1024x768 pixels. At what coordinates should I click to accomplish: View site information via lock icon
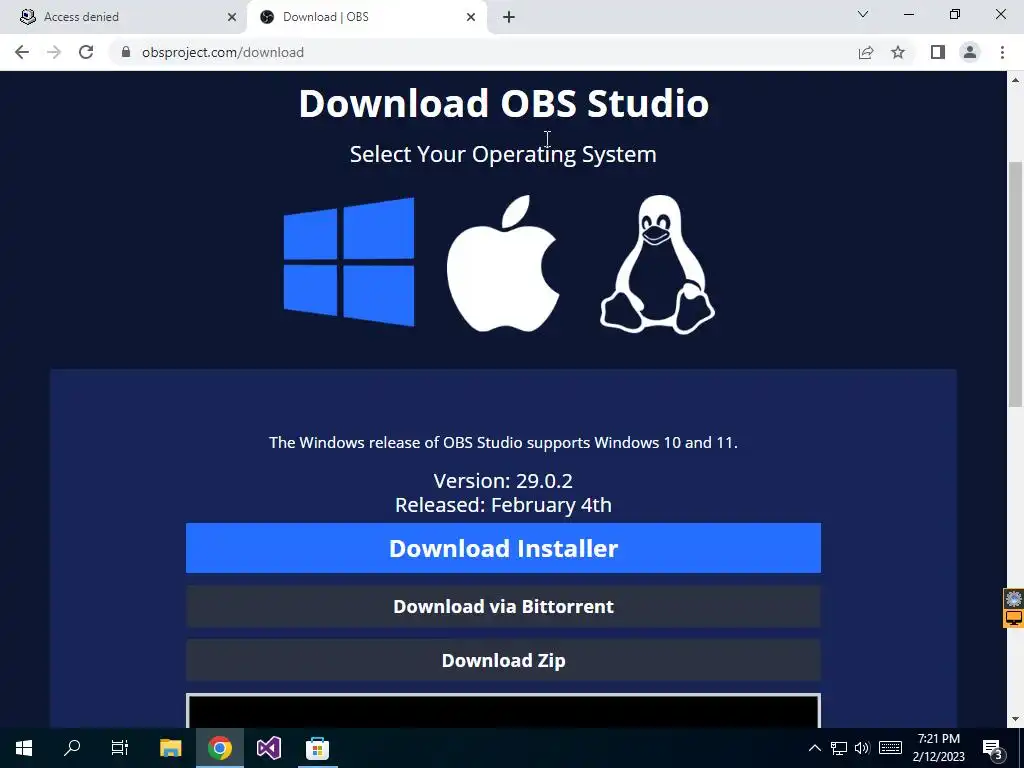tap(126, 52)
